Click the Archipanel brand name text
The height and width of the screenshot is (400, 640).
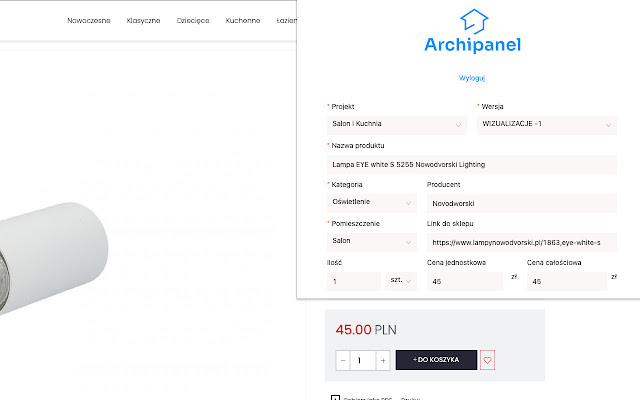[473, 44]
